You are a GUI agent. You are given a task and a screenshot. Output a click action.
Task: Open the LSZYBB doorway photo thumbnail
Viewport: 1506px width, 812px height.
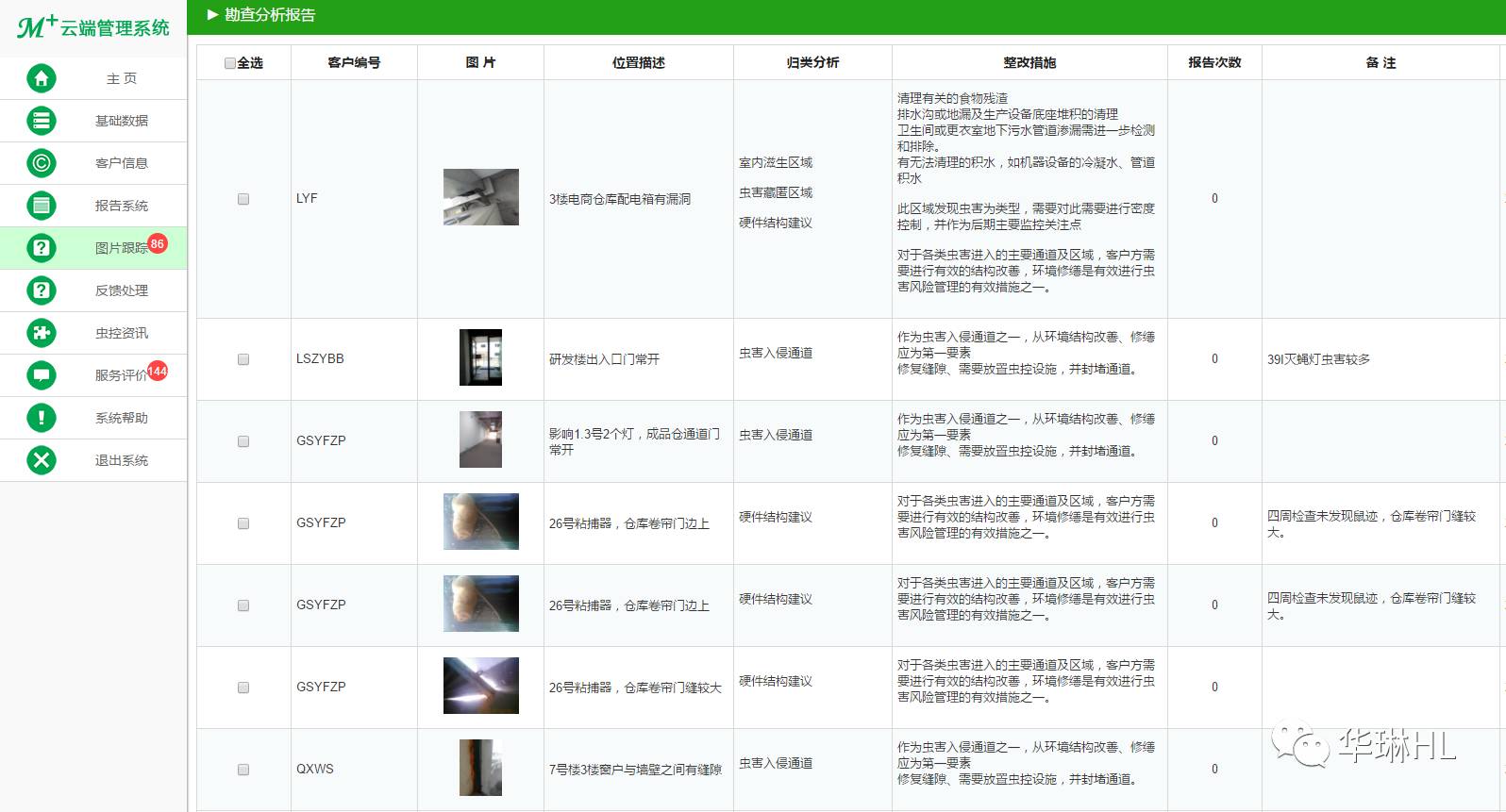(480, 357)
